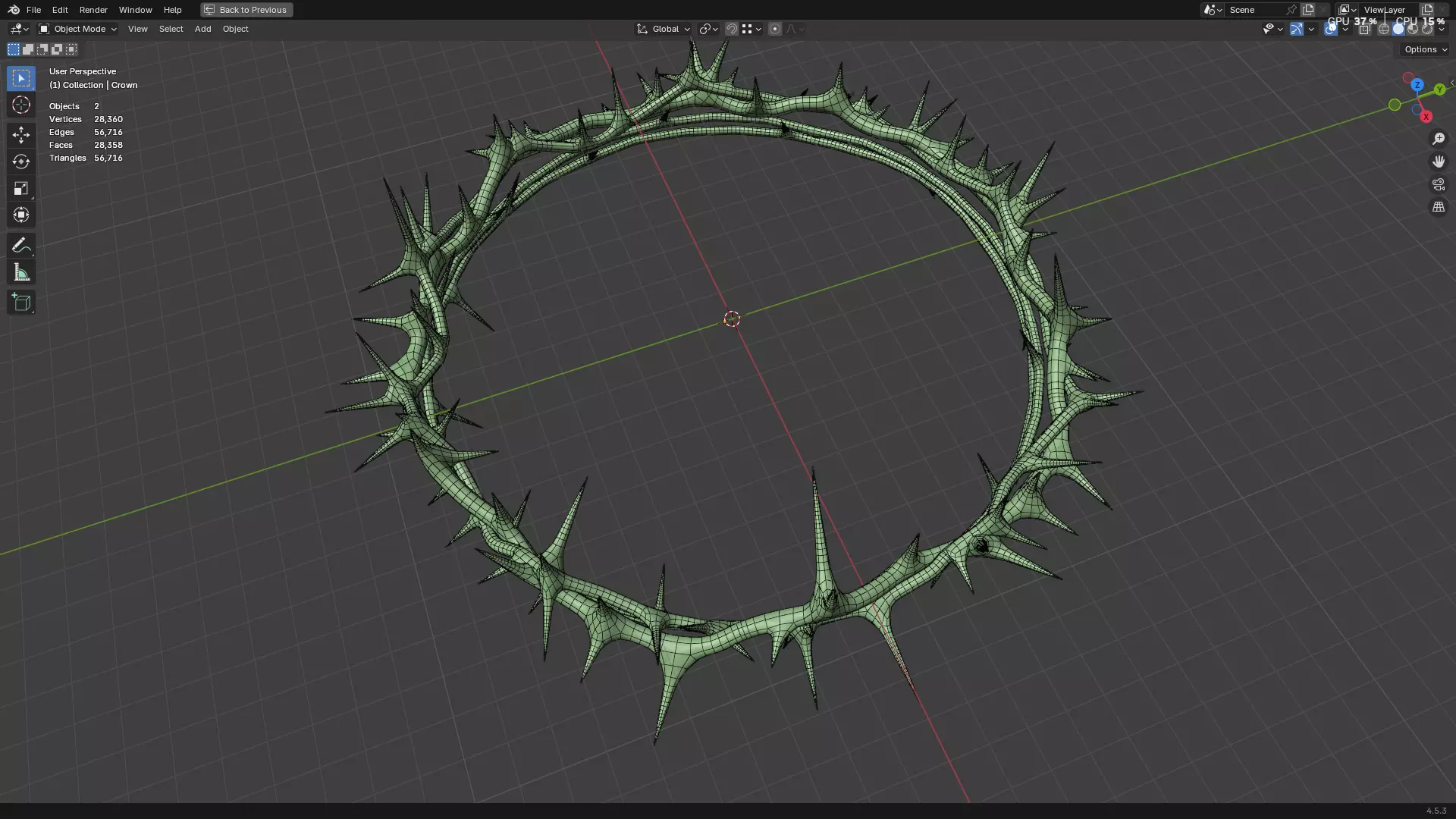Image resolution: width=1456 pixels, height=819 pixels.
Task: Toggle proportional editing
Action: tap(775, 29)
